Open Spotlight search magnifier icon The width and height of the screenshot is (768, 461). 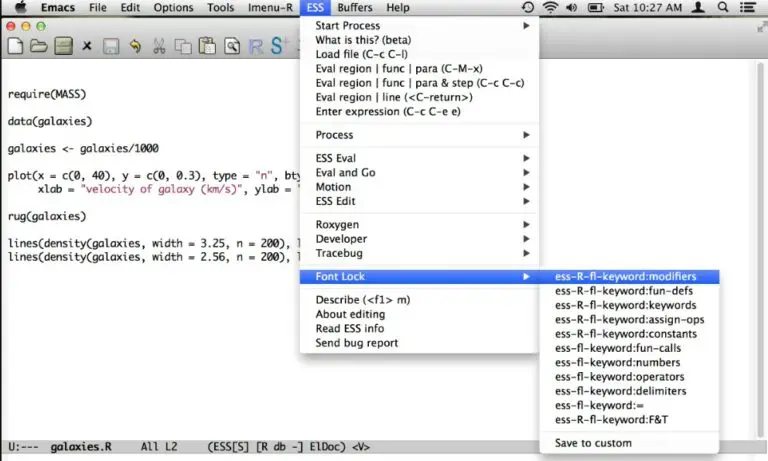pos(723,7)
